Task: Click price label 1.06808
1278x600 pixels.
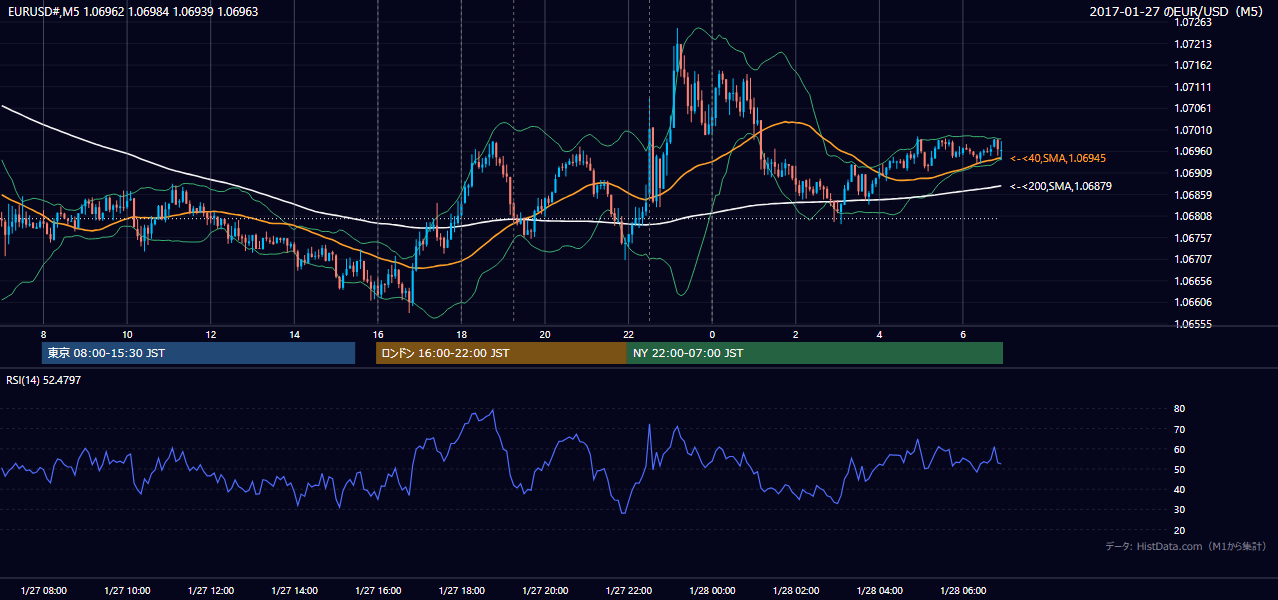Action: click(x=1193, y=216)
